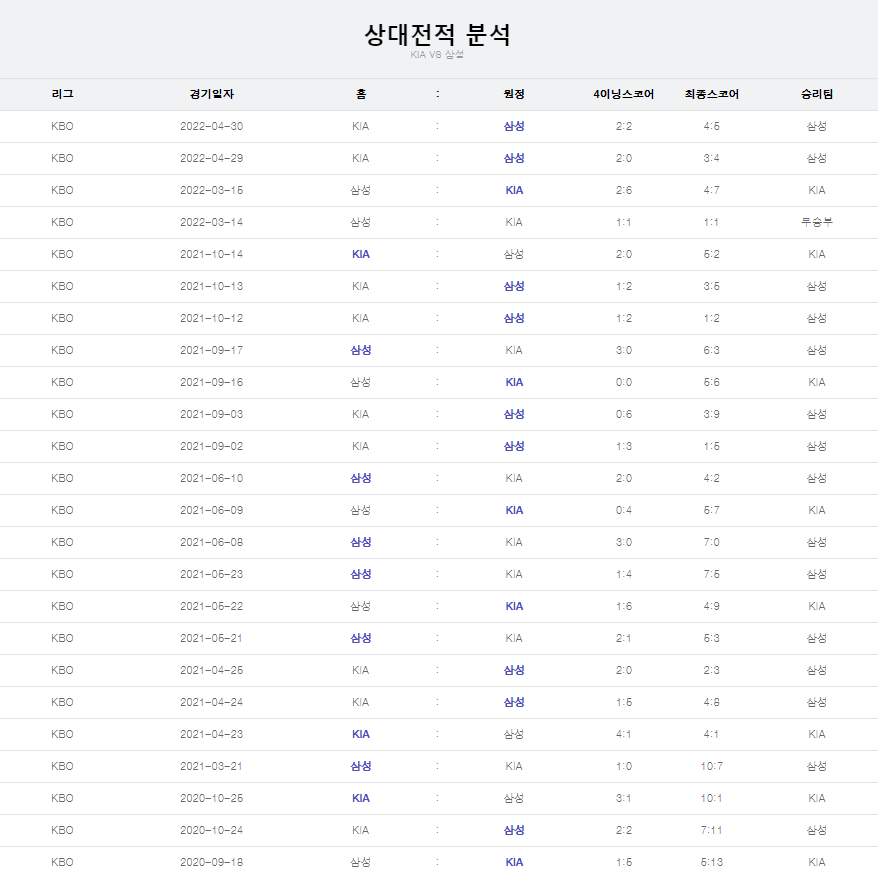Image resolution: width=878 pixels, height=874 pixels.
Task: Click the "원정" column header
Action: pyautogui.click(x=514, y=94)
